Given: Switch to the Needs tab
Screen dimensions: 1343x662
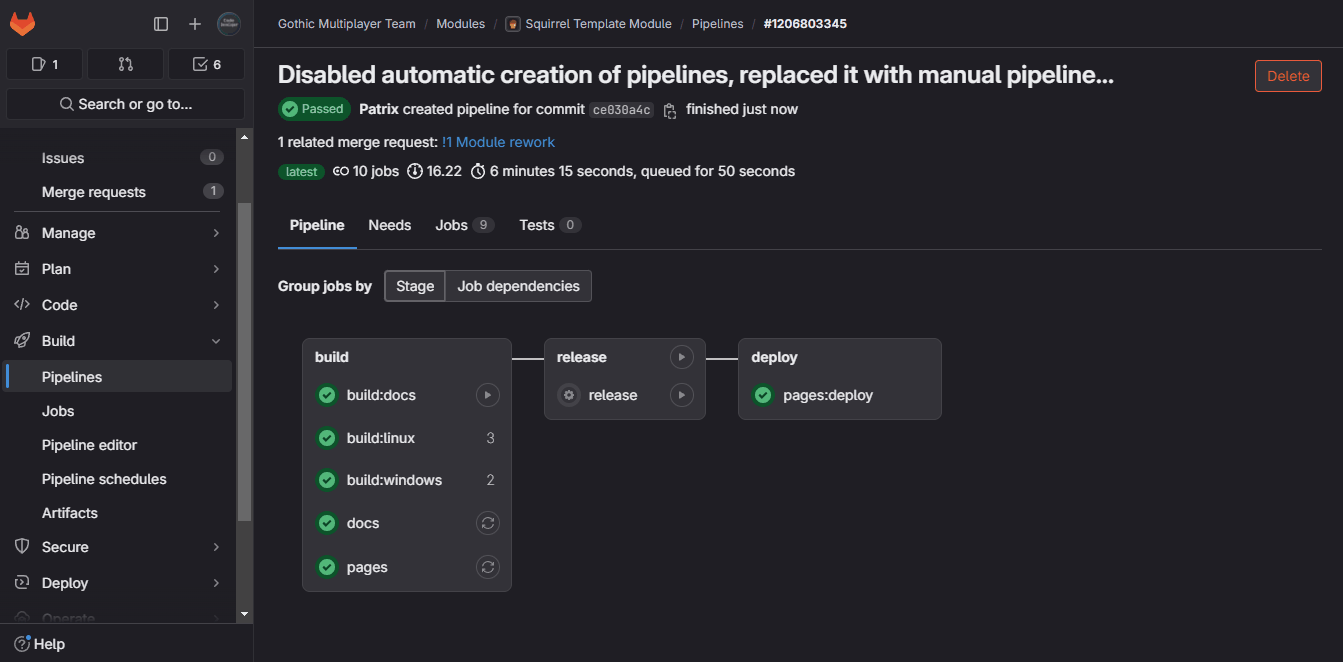Looking at the screenshot, I should 389,225.
